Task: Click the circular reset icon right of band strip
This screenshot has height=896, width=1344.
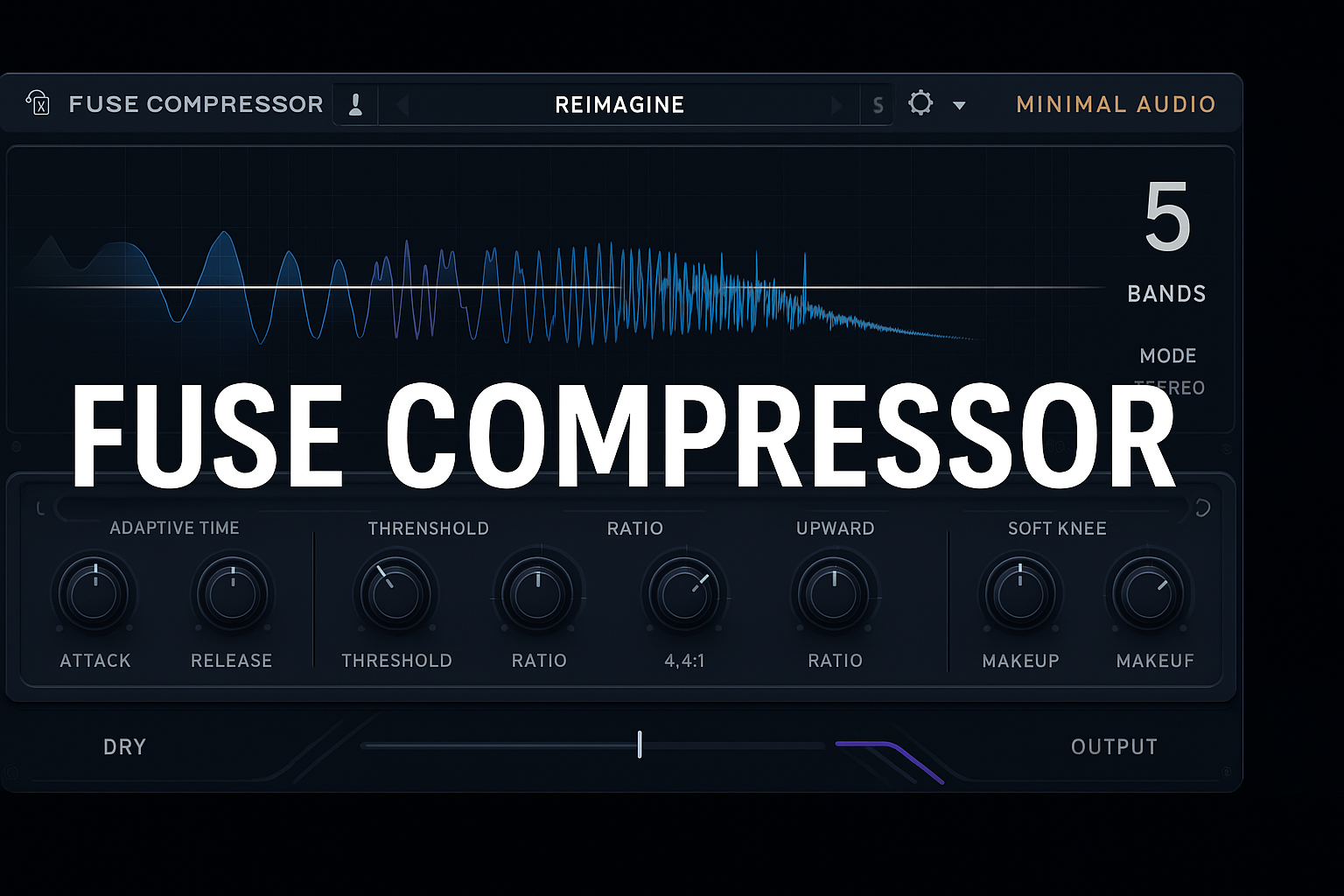Action: (1203, 507)
